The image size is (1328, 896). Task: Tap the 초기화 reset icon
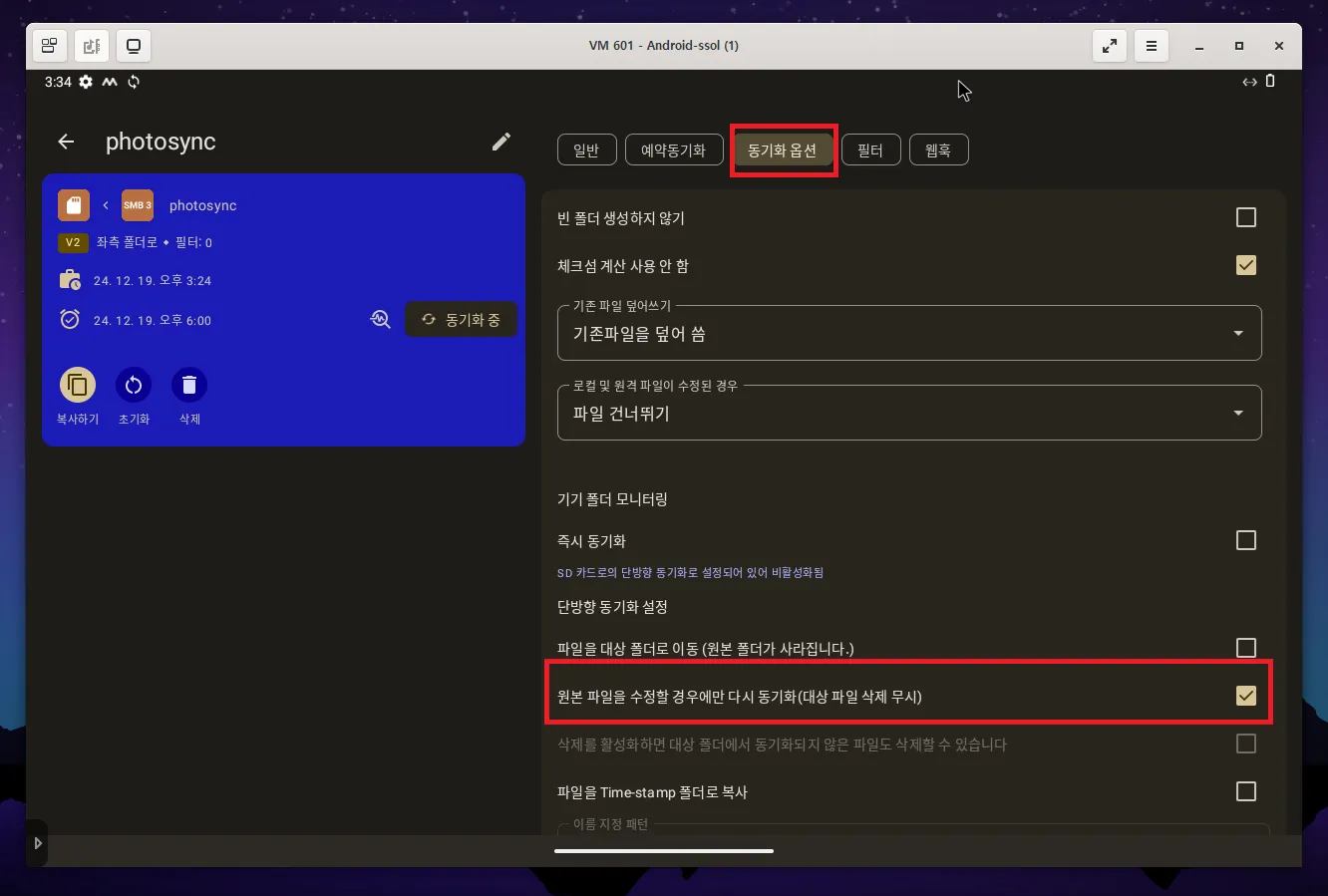[x=133, y=383]
